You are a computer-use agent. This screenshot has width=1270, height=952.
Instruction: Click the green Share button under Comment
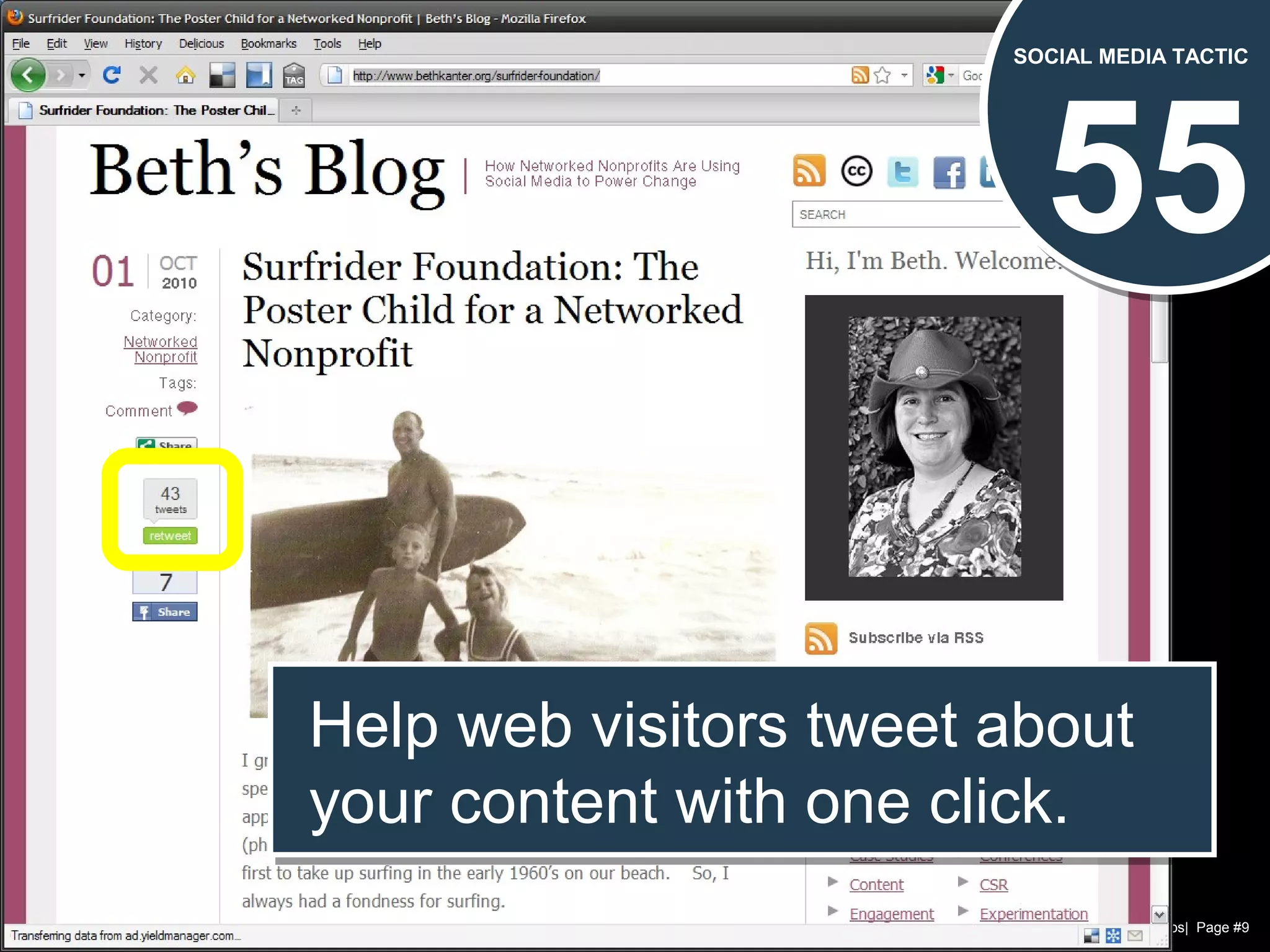[x=167, y=444]
